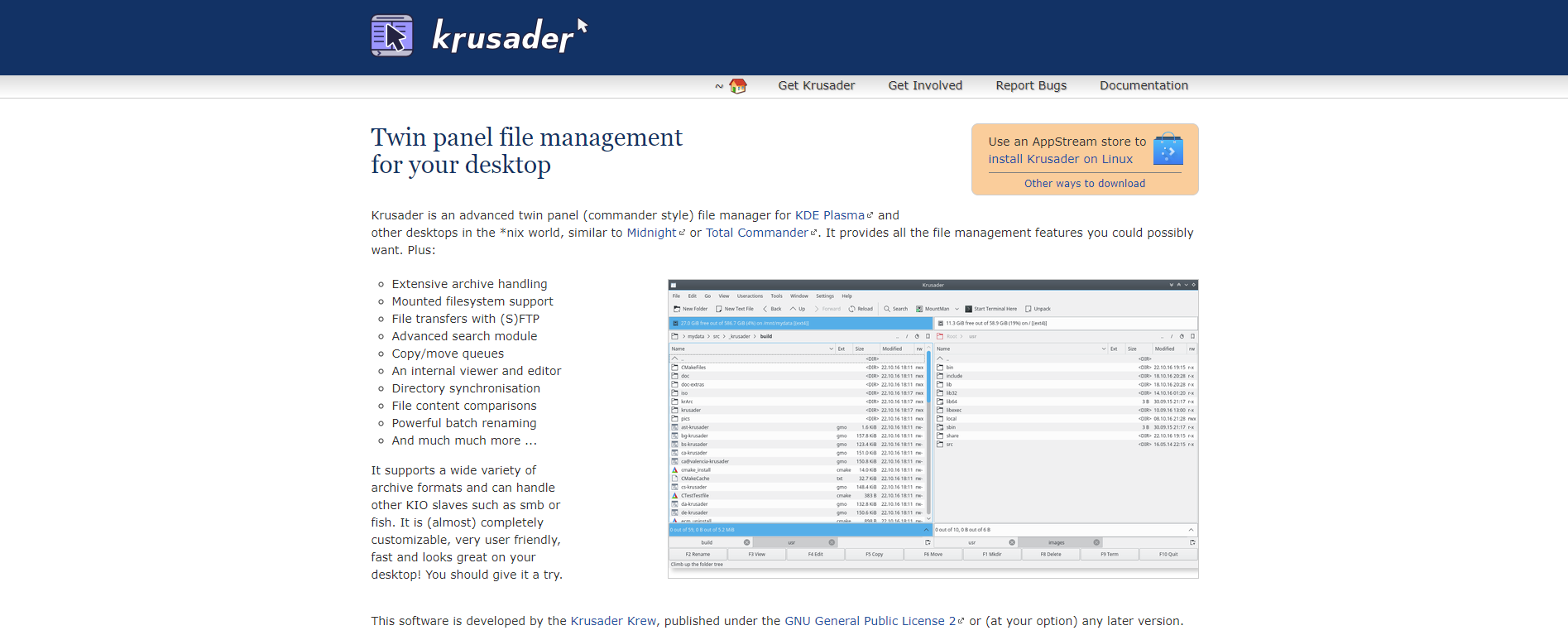
Task: Open the Krusader application screenshot thumbnail
Action: point(933,429)
